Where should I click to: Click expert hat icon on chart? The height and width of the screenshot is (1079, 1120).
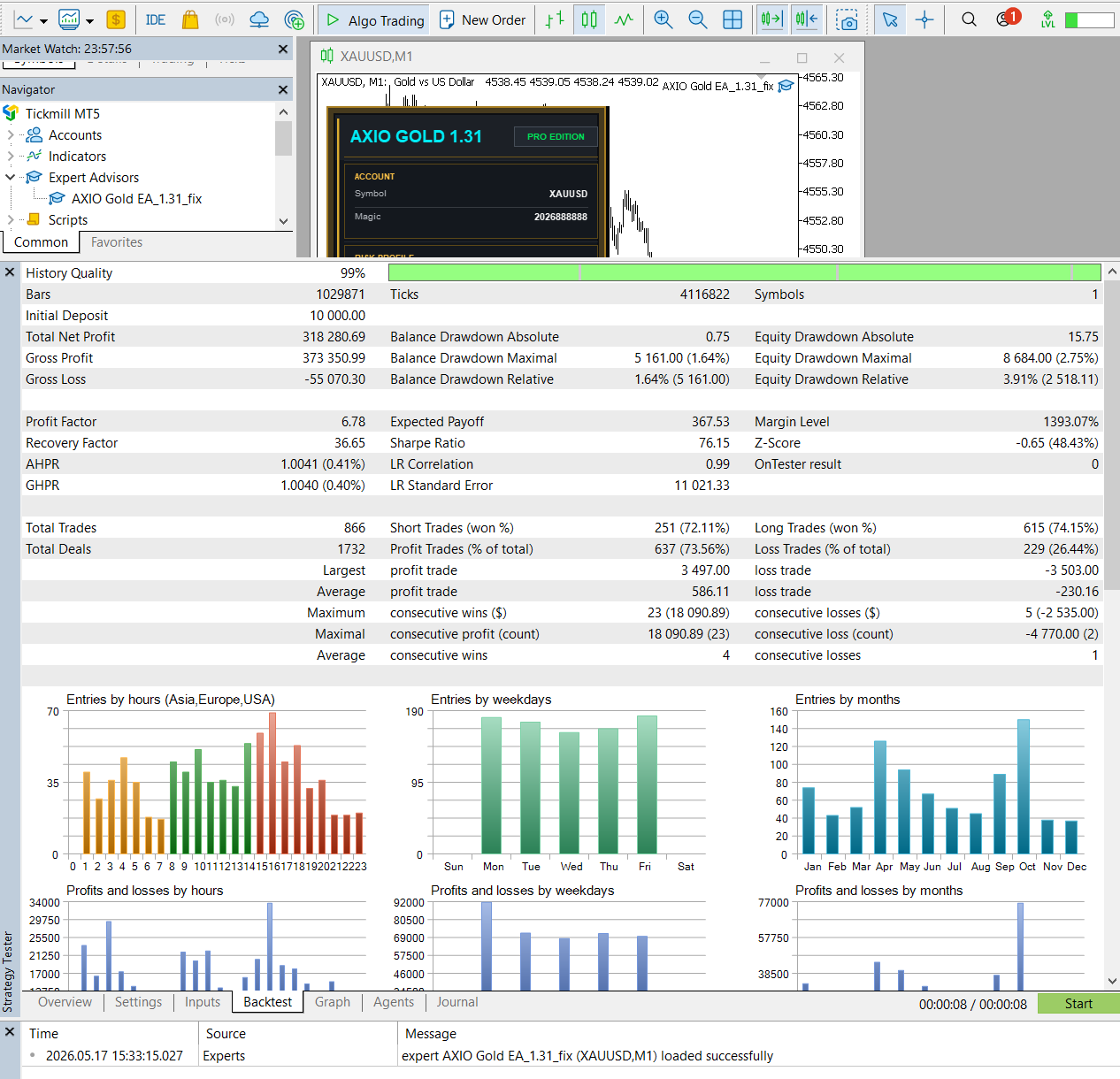[x=786, y=86]
